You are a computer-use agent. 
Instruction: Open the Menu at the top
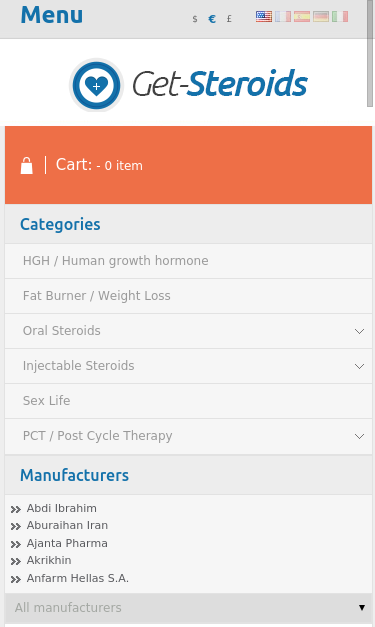[52, 15]
